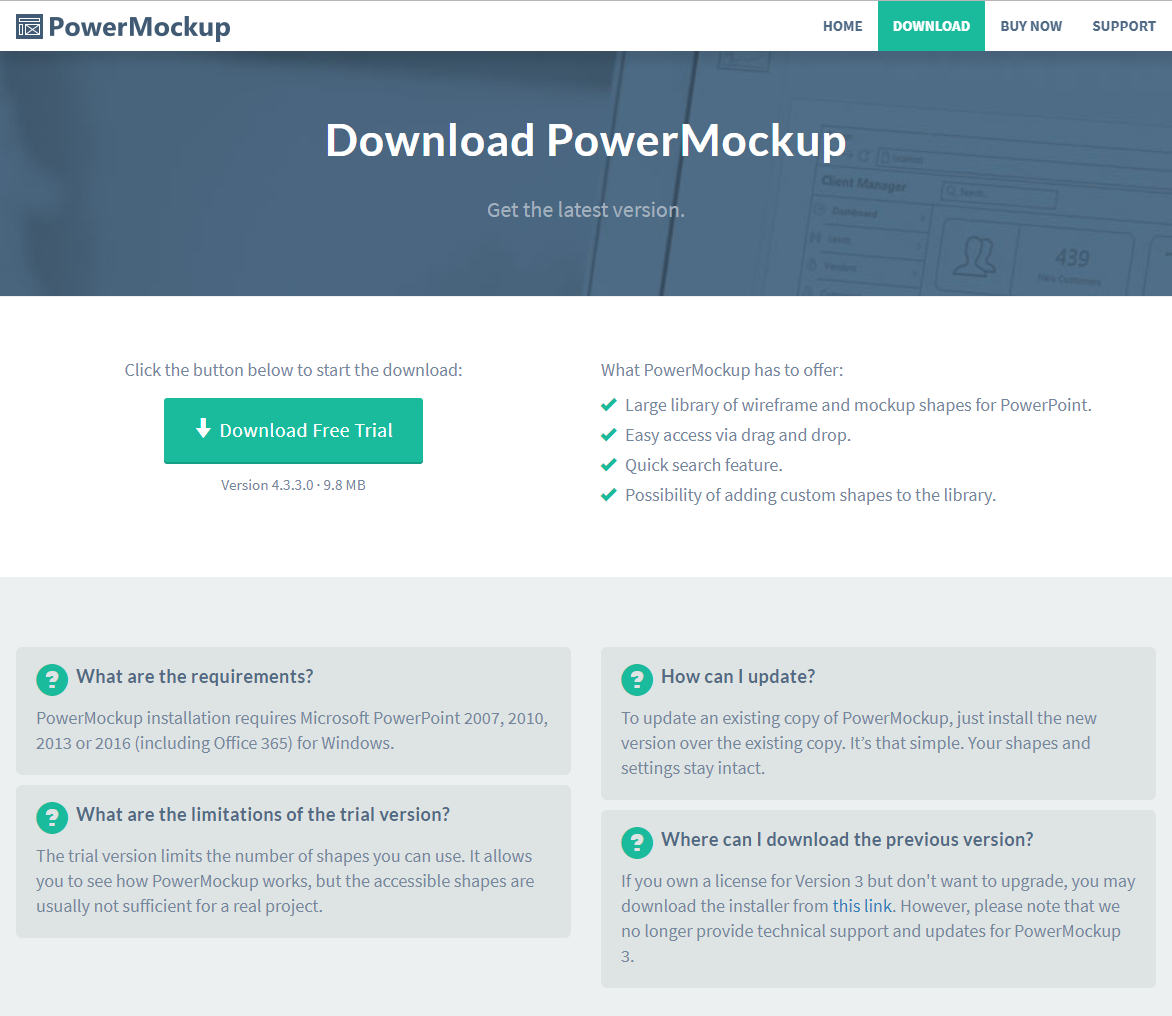Click 'Click the button below to start the download:' text

[293, 370]
